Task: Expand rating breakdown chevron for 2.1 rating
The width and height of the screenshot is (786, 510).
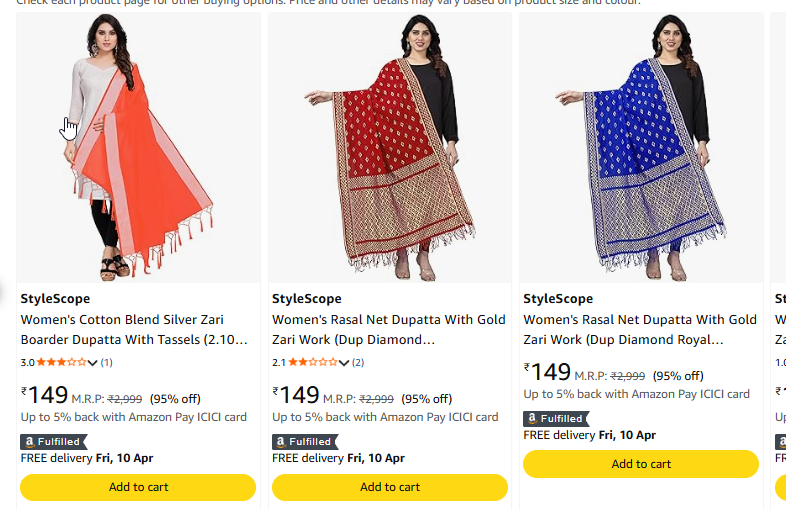Action: [x=344, y=363]
